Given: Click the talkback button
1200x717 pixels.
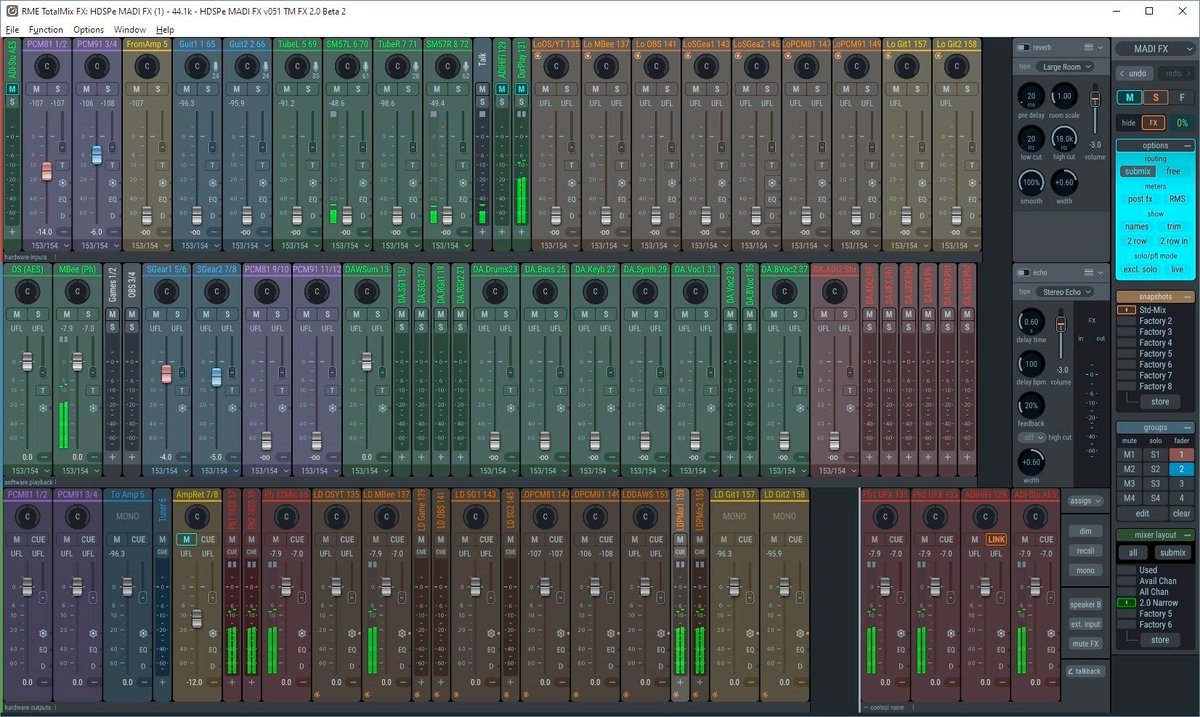Looking at the screenshot, I should click(x=1086, y=671).
